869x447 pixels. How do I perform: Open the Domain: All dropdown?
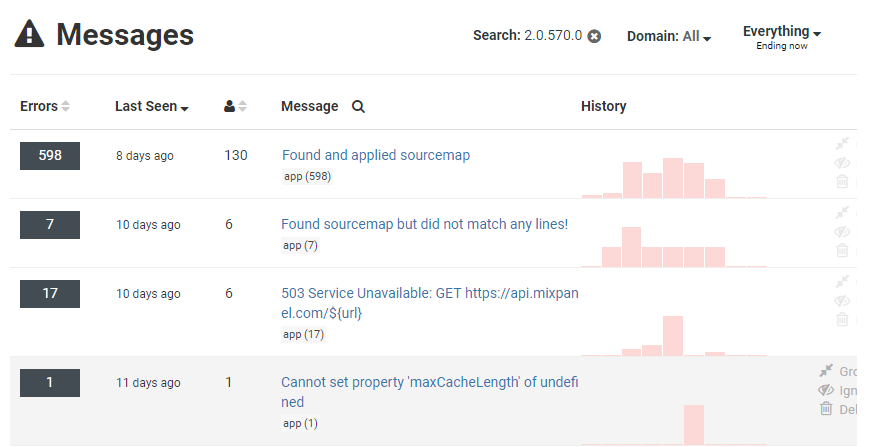(x=669, y=37)
